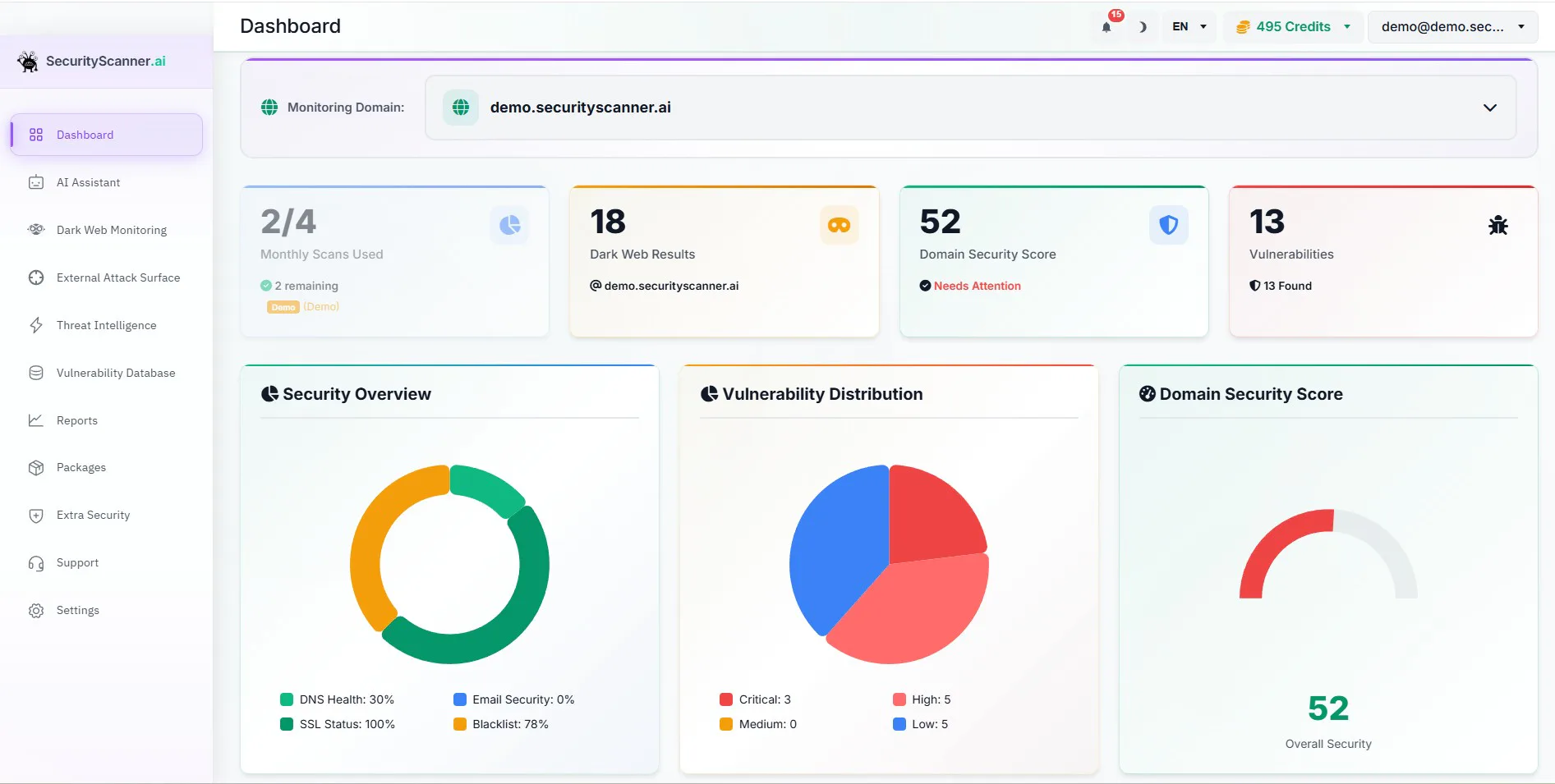This screenshot has height=784, width=1555.
Task: Open notifications bell with 15 badge
Action: [1106, 26]
